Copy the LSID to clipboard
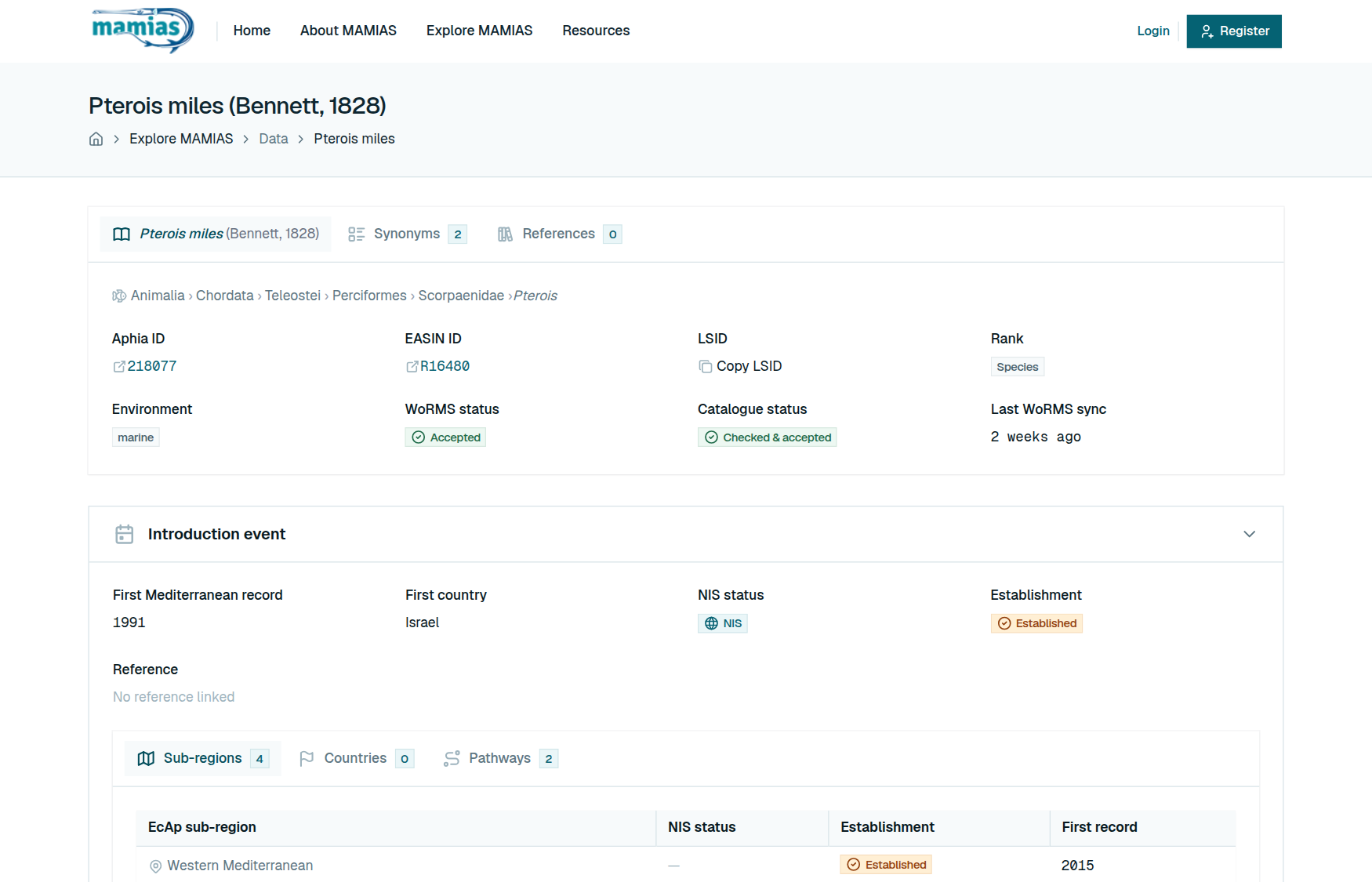Image resolution: width=1372 pixels, height=882 pixels. pos(740,366)
